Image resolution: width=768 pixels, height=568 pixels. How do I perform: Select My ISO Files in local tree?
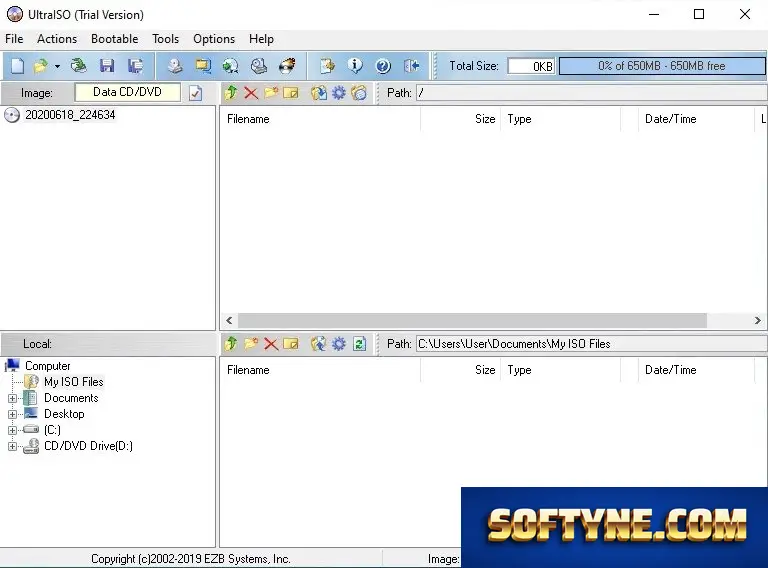coord(73,382)
